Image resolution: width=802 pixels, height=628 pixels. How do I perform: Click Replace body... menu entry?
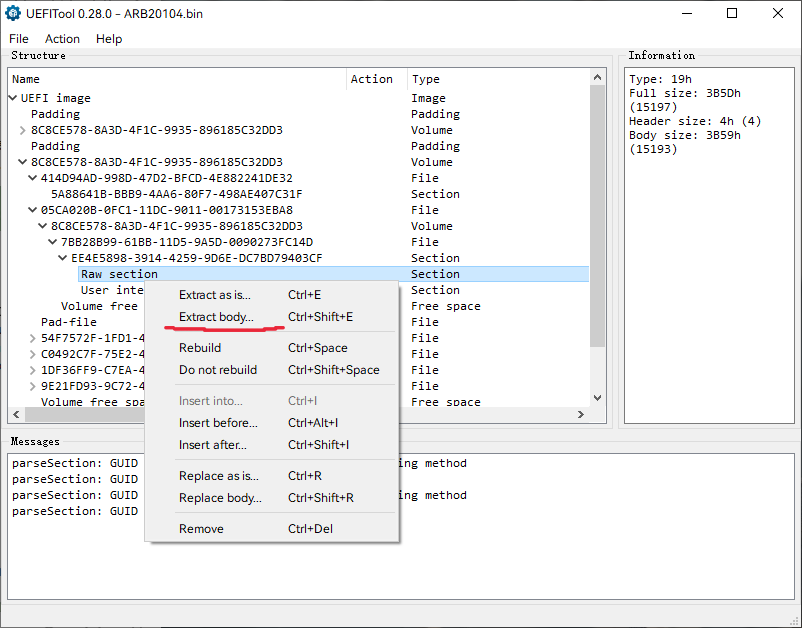220,498
